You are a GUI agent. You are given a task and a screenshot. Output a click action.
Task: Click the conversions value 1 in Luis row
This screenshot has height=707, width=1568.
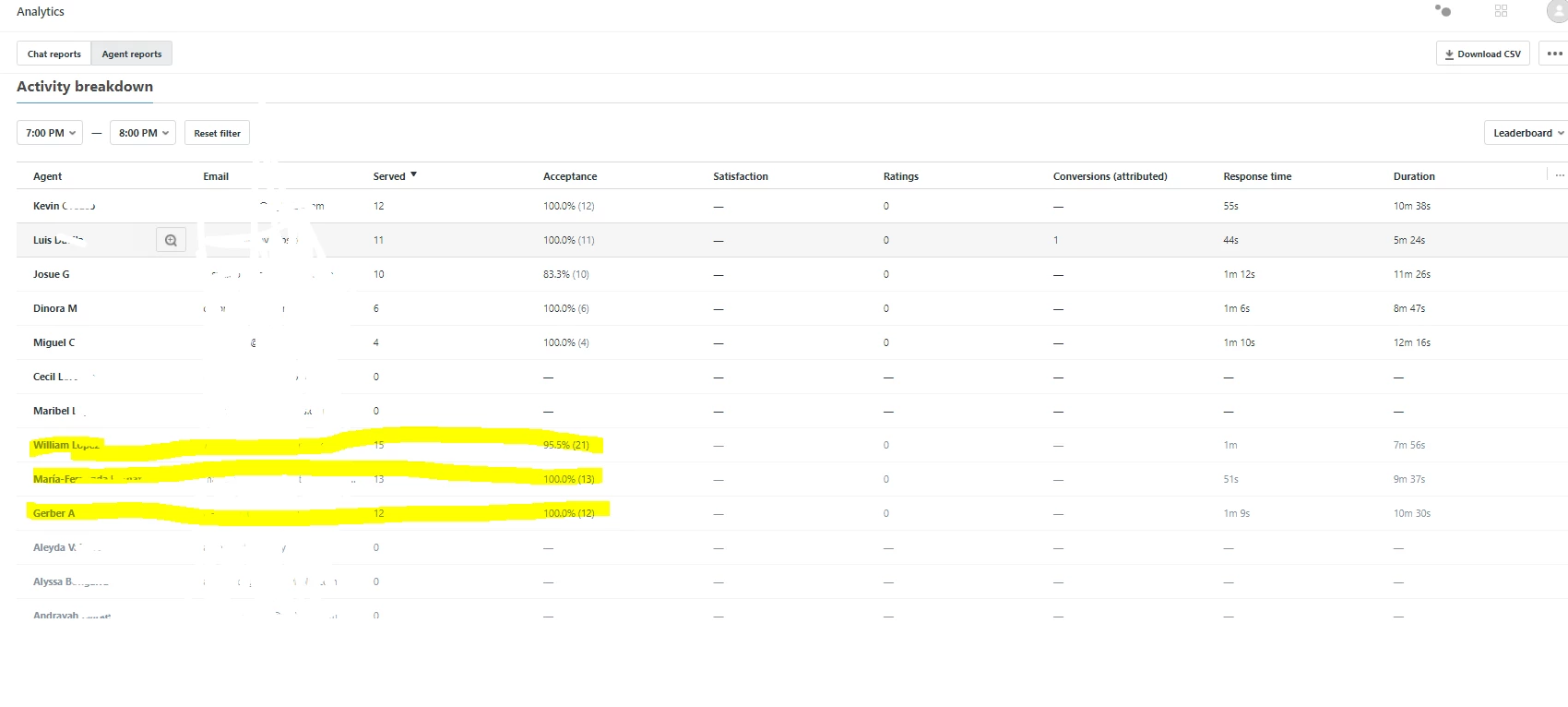[1056, 240]
